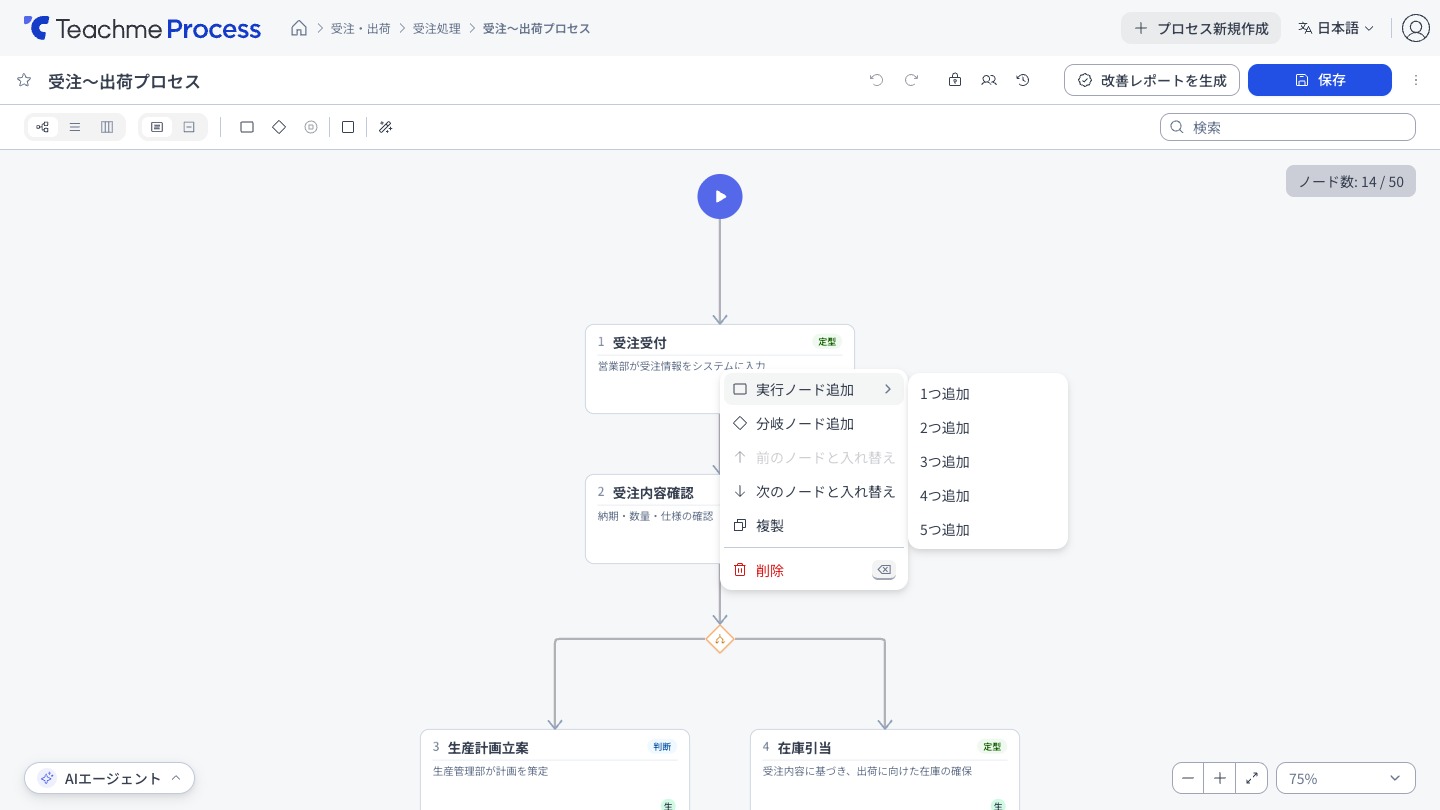Select 複製 in the context menu
This screenshot has height=810, width=1440.
(x=814, y=525)
